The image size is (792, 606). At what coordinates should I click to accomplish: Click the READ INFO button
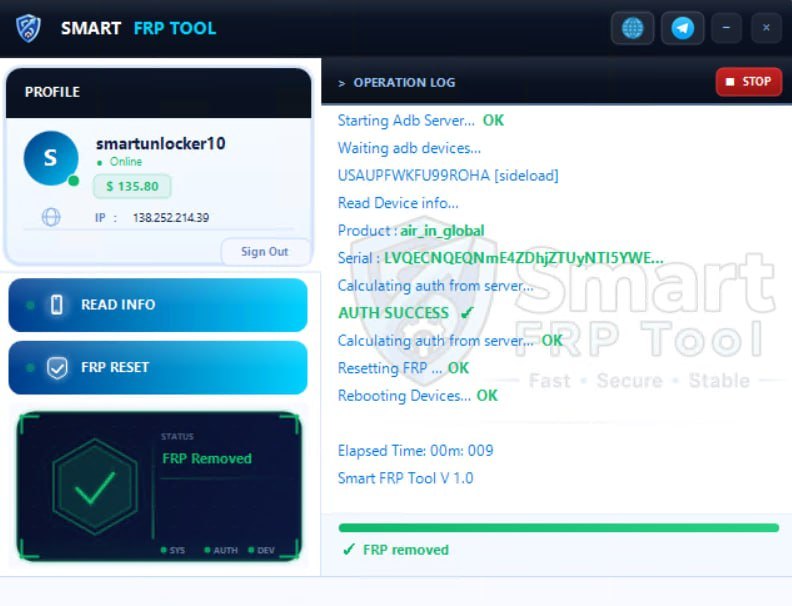pos(158,305)
